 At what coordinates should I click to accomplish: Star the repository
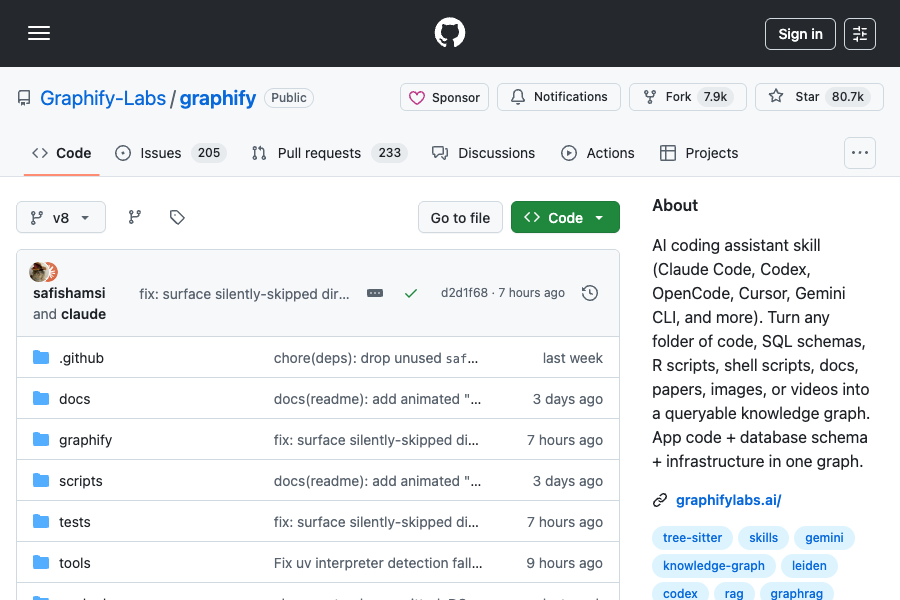coord(819,97)
